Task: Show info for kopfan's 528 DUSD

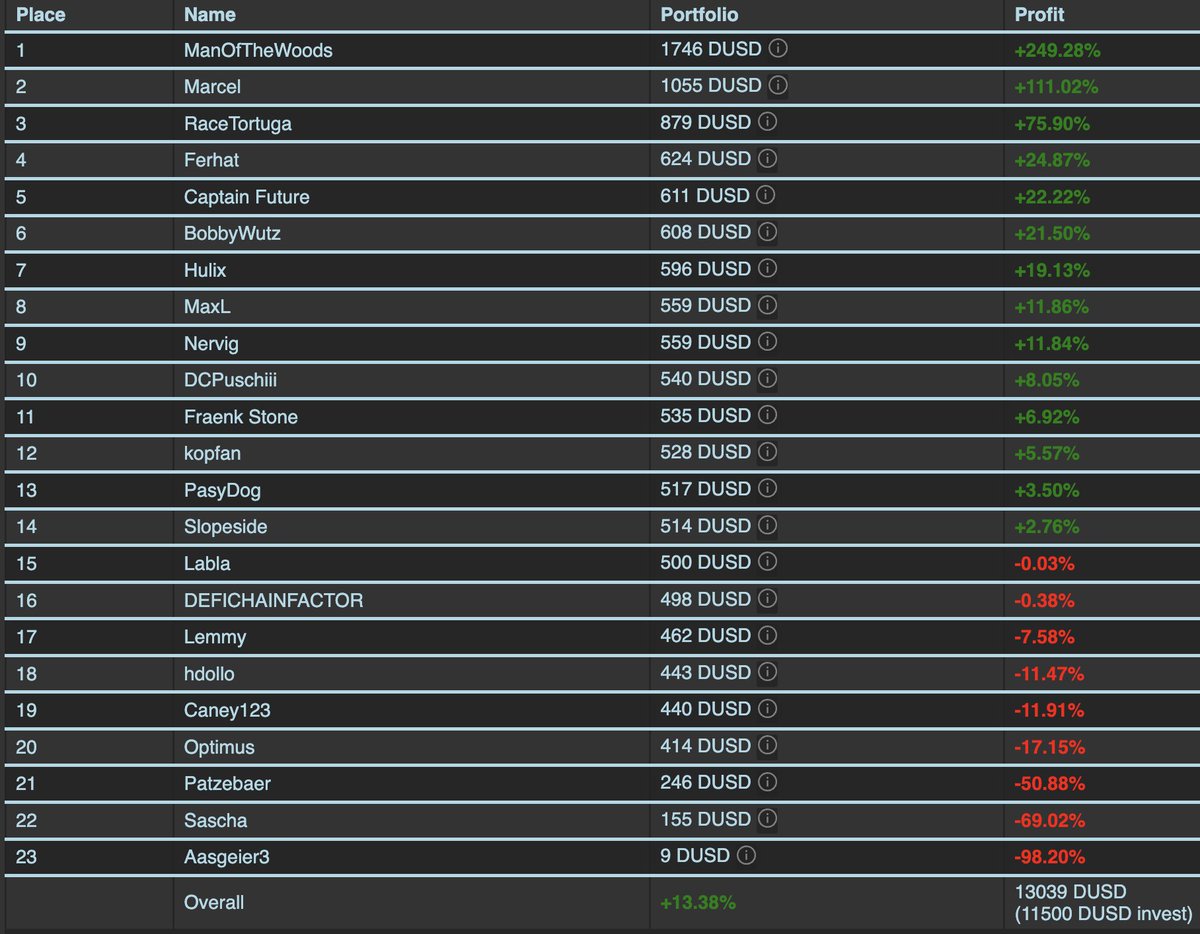Action: pos(767,452)
